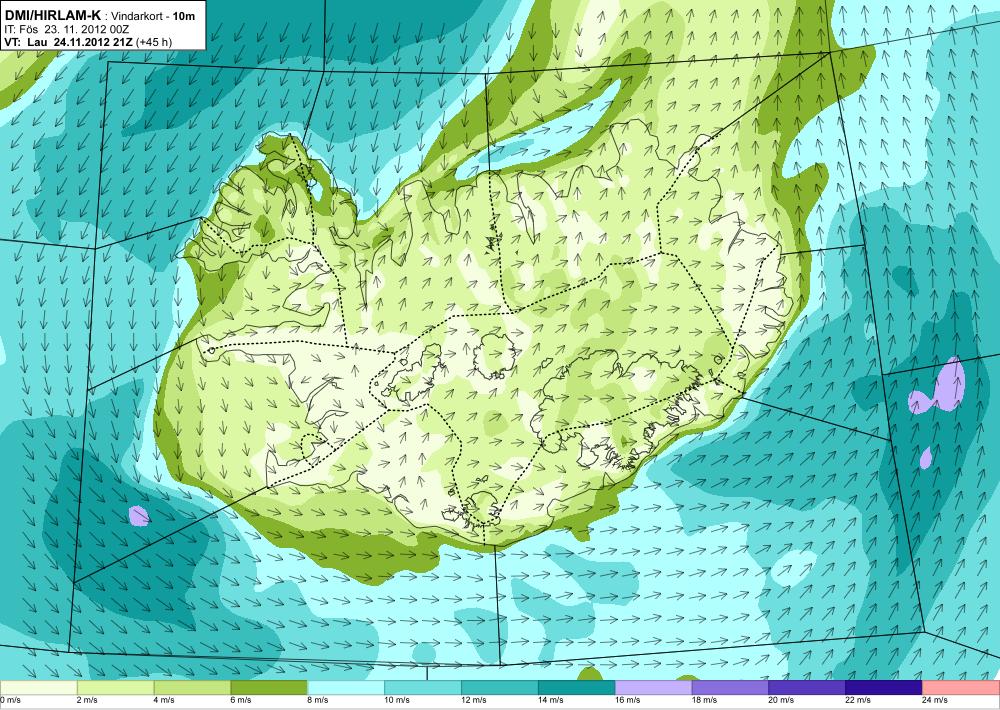The image size is (1000, 710).
Task: Select the 'VT: Lau 24.11.2012 21Z' valid time
Action: click(x=68, y=42)
